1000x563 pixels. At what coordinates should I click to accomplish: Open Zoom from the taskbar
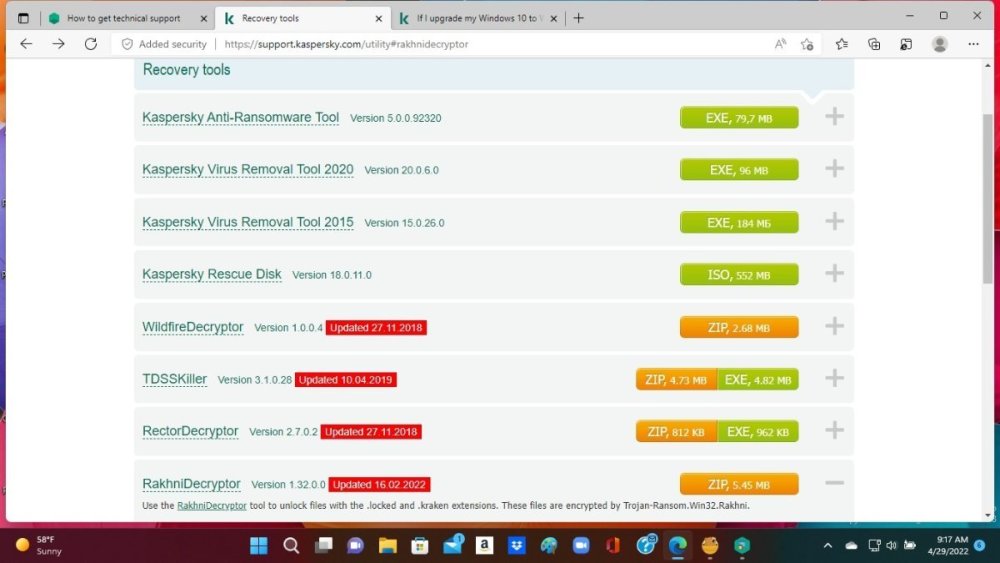581,546
